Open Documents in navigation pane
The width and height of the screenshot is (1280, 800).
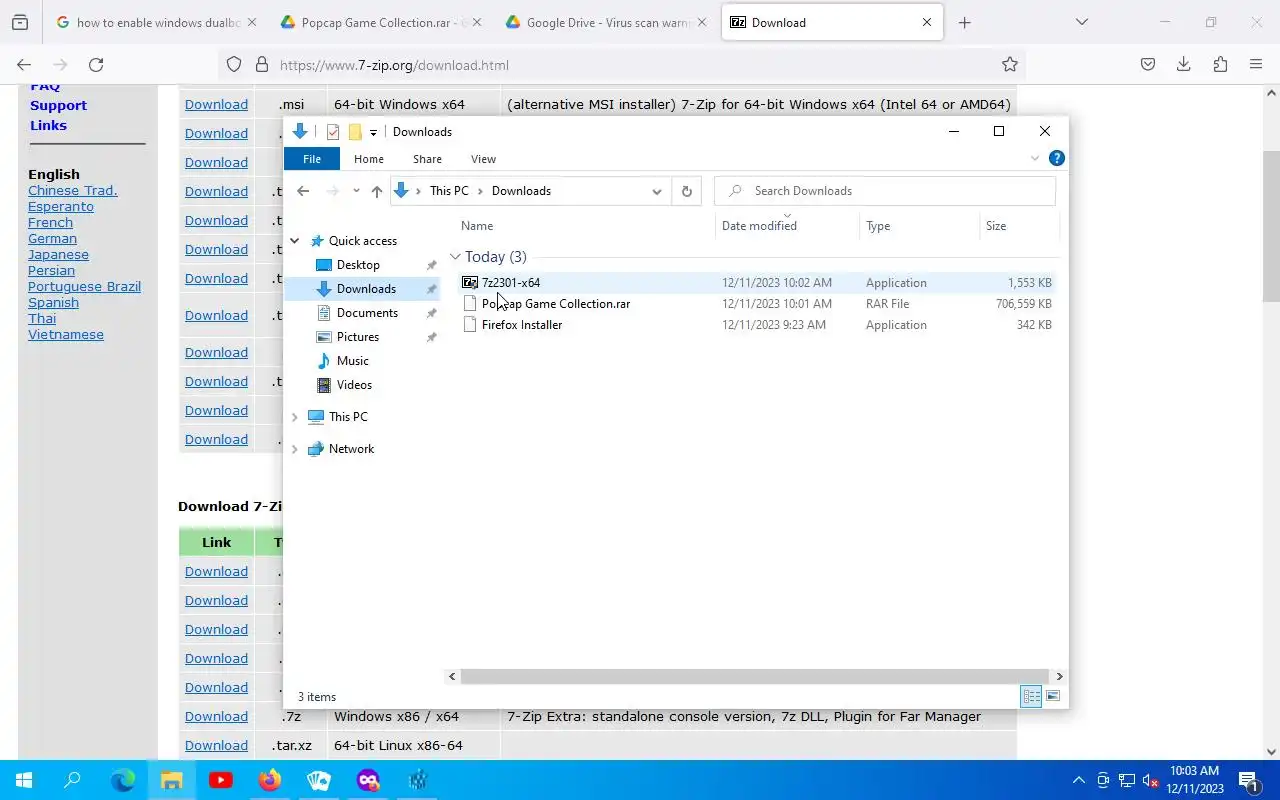[x=367, y=313]
